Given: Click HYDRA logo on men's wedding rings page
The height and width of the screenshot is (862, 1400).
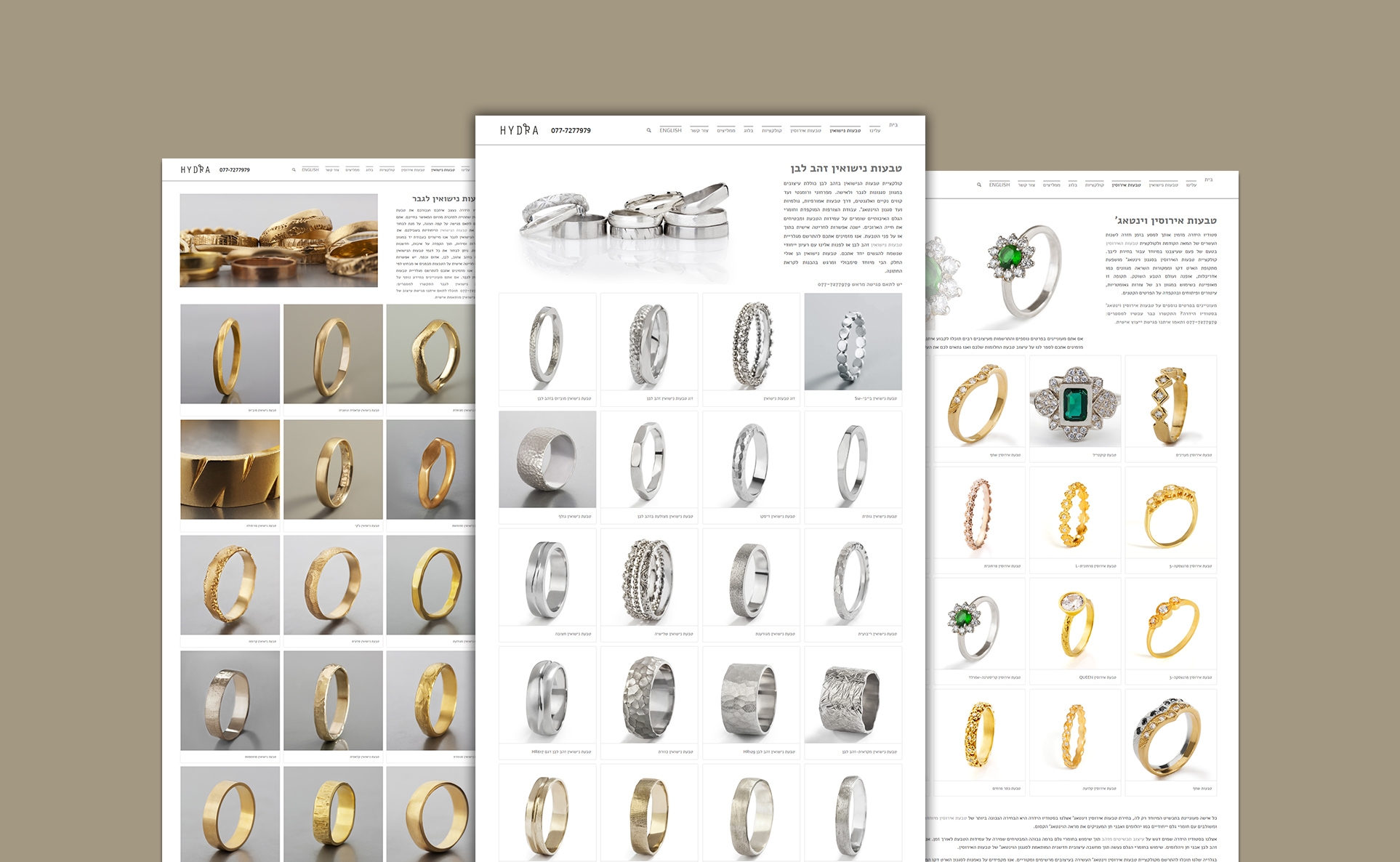Looking at the screenshot, I should 195,169.
